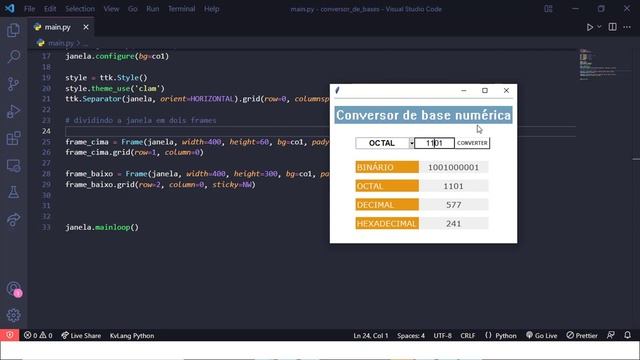Change indentation via Spaces: 4
The image size is (640, 360).
click(x=411, y=336)
